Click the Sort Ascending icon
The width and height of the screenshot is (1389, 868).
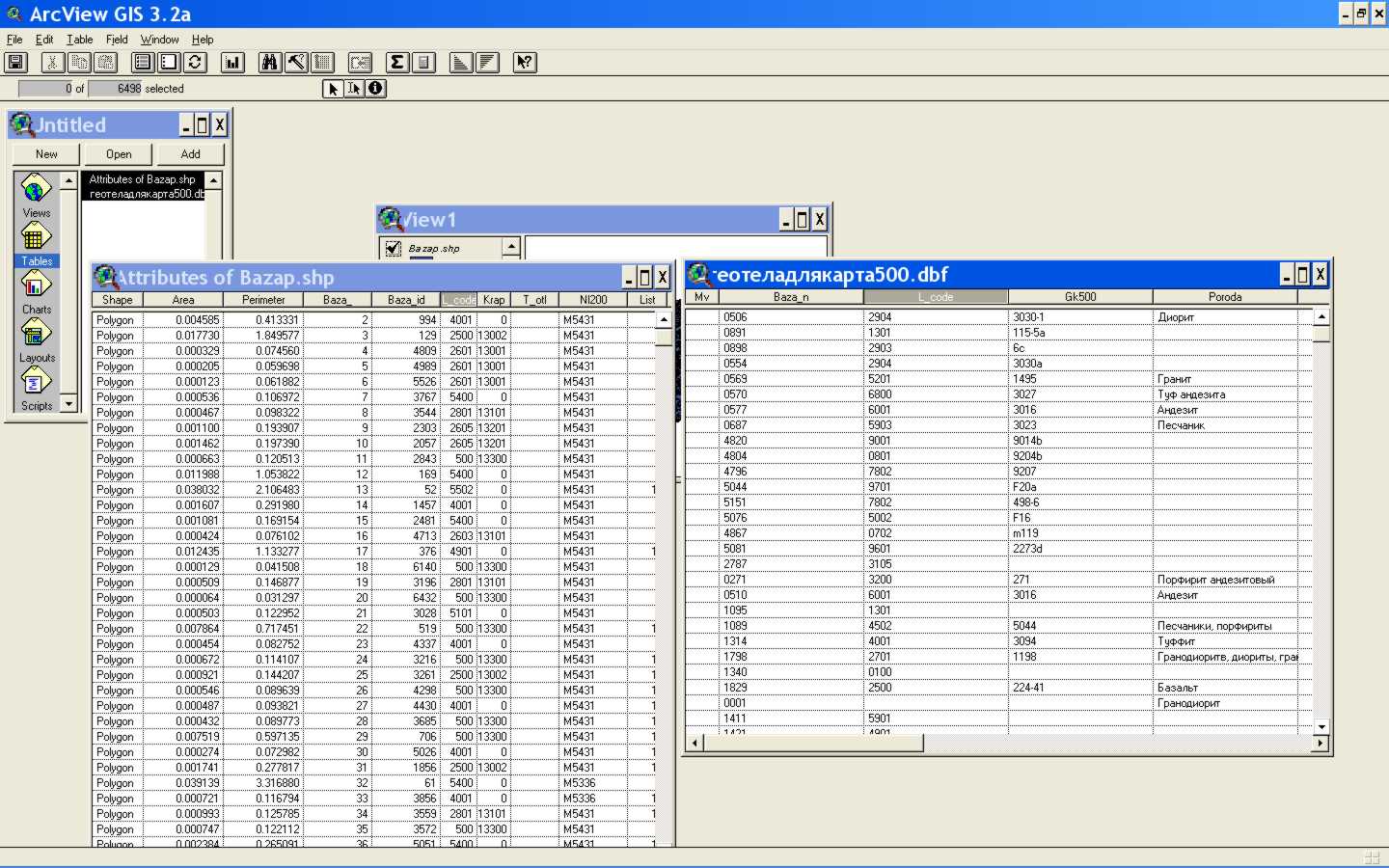(461, 63)
